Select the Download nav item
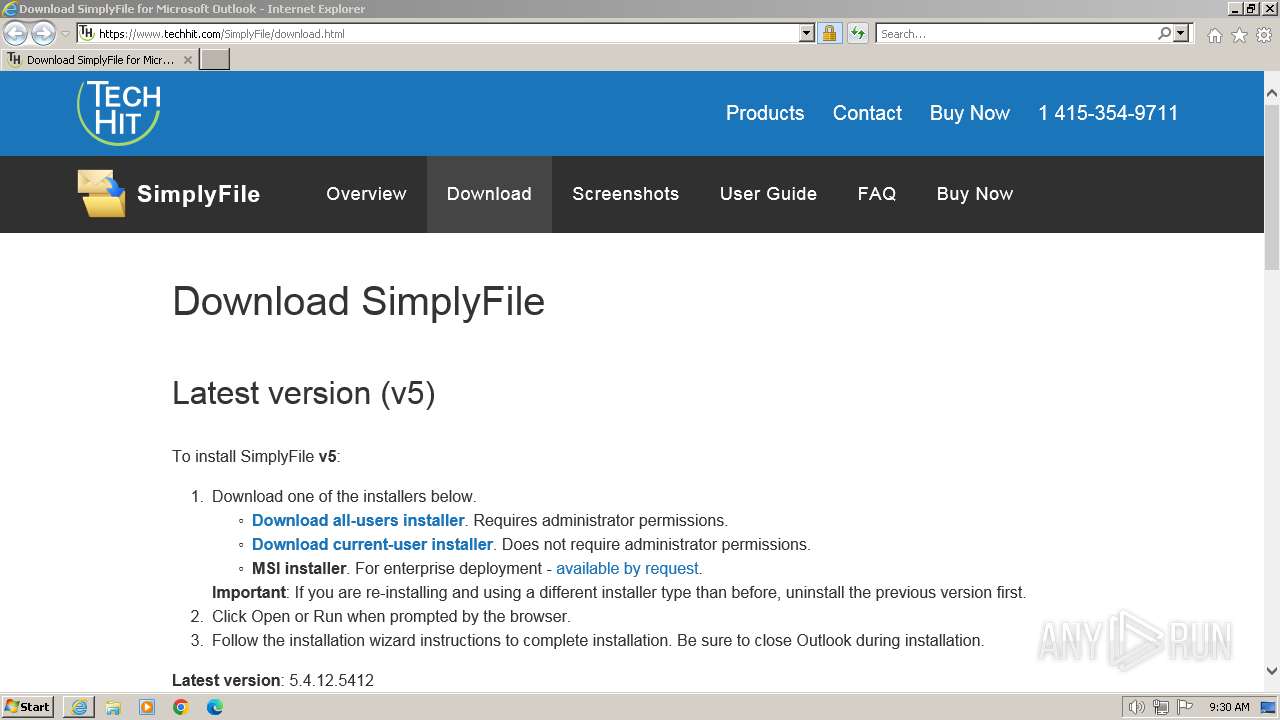Screen dimensions: 1280x720 pyautogui.click(x=489, y=194)
